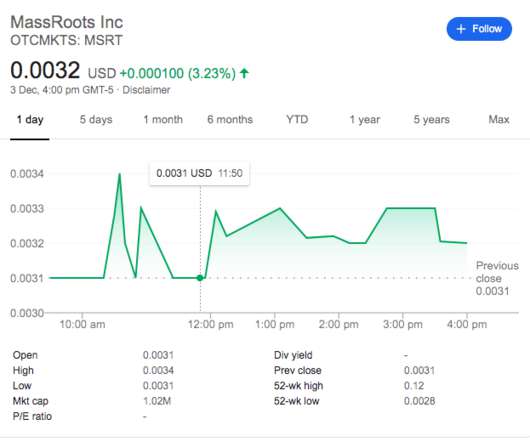Viewport: 530px width, 442px height.
Task: Click the Prev close label
Action: pyautogui.click(x=297, y=370)
